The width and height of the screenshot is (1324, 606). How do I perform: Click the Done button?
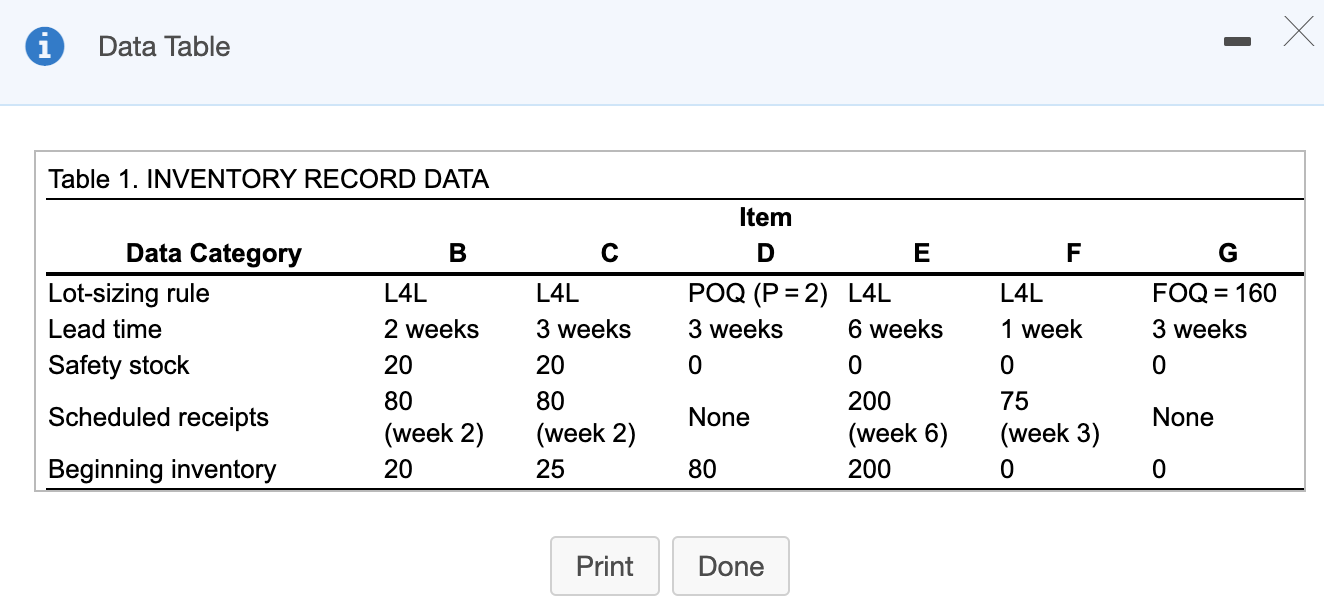(731, 565)
